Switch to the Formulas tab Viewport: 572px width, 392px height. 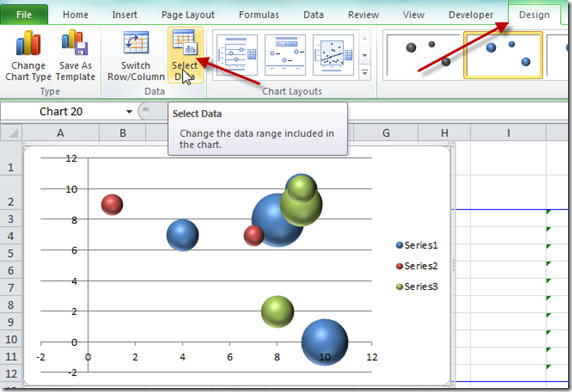pyautogui.click(x=259, y=15)
